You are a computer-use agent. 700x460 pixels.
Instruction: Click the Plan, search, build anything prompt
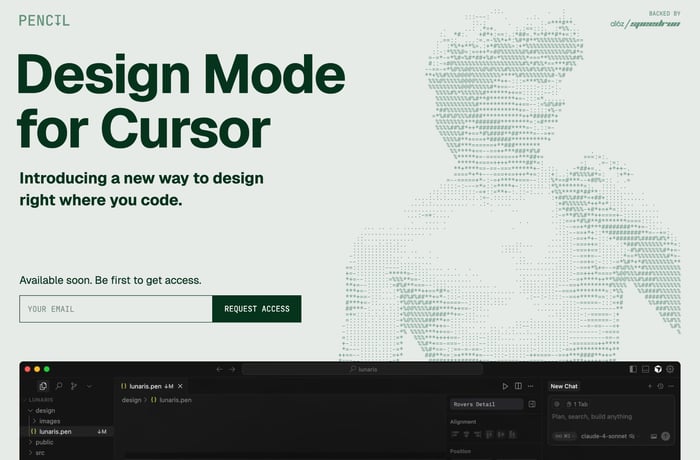click(x=592, y=417)
